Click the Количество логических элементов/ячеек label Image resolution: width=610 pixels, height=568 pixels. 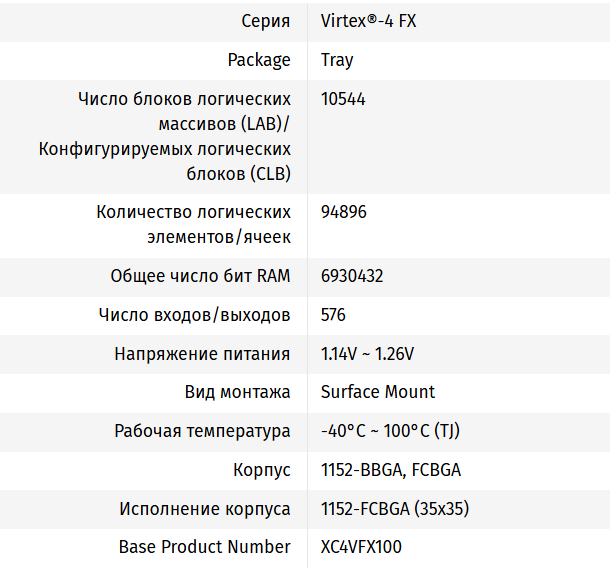pyautogui.click(x=193, y=224)
